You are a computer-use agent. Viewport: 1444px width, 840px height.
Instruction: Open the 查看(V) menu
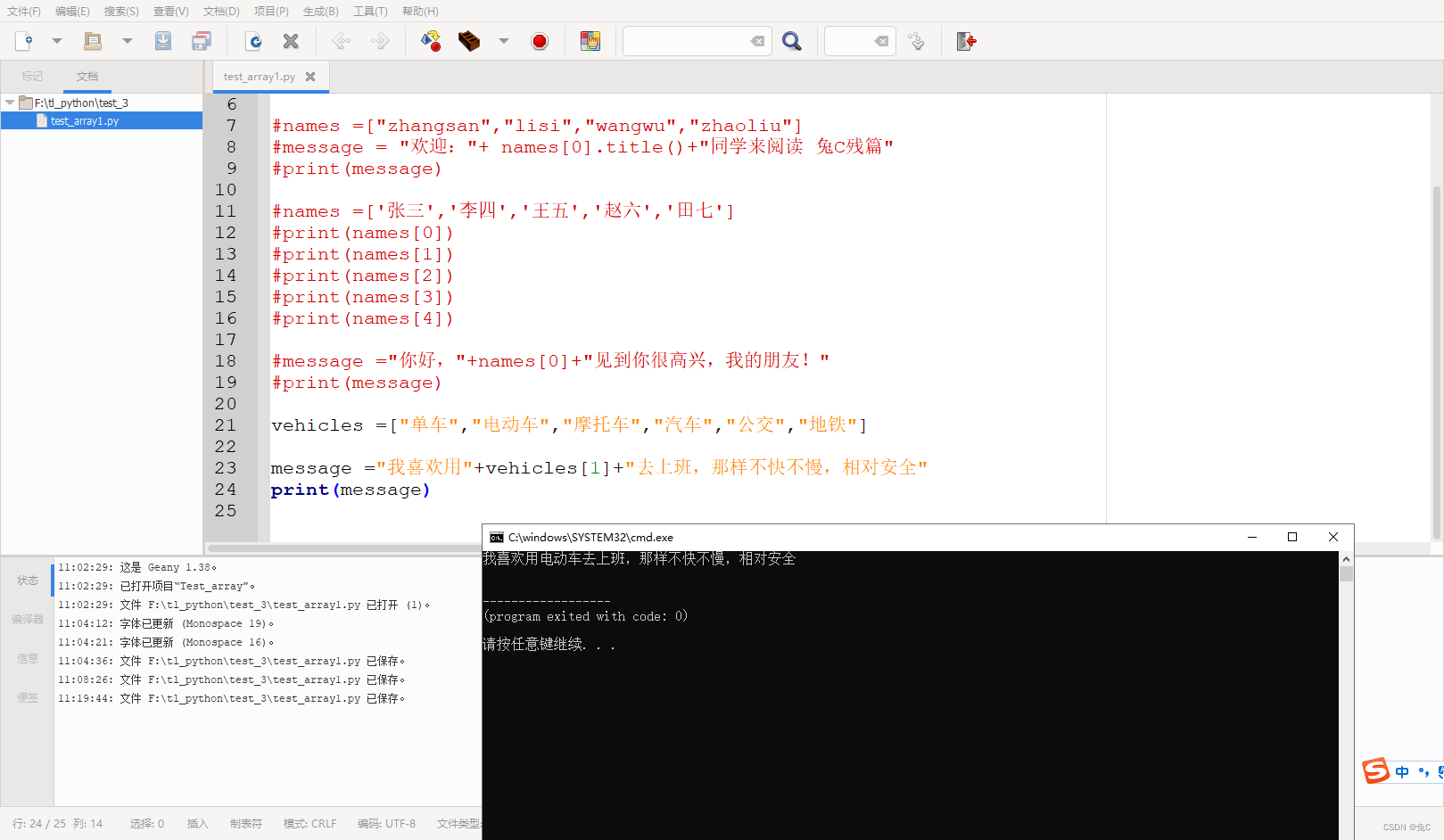[x=171, y=12]
